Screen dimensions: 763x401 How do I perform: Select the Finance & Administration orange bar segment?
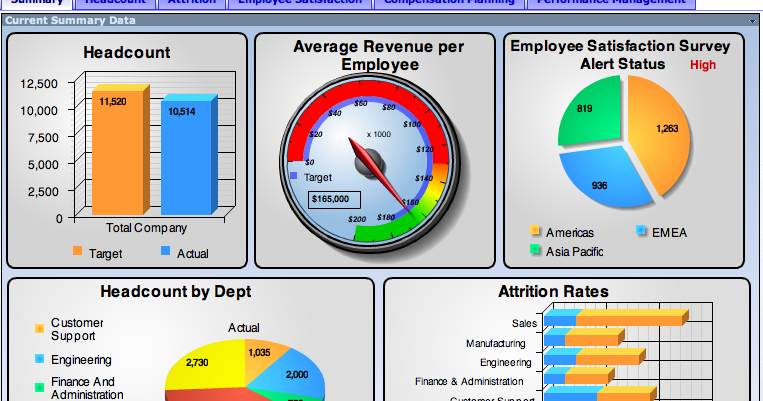pyautogui.click(x=590, y=375)
